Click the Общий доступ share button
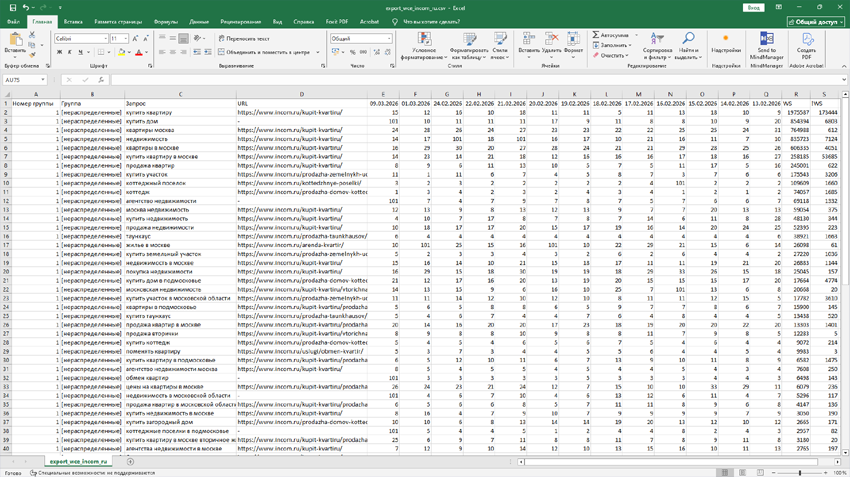Image resolution: width=850 pixels, height=477 pixels. (x=815, y=21)
